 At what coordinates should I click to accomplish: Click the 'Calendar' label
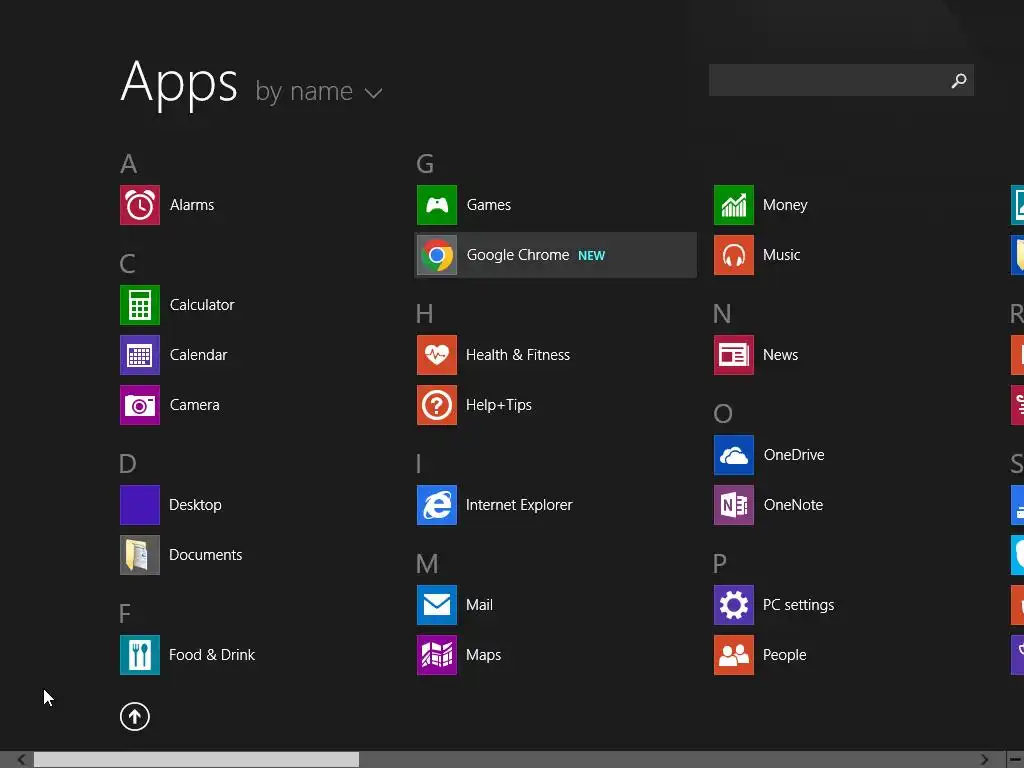[x=199, y=355]
